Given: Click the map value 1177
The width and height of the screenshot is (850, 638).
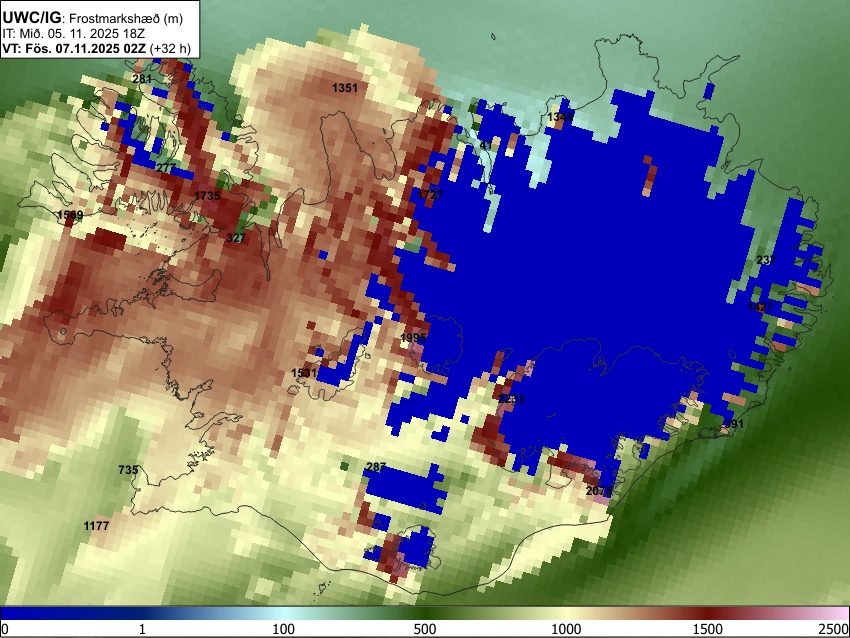Looking at the screenshot, I should [x=96, y=526].
